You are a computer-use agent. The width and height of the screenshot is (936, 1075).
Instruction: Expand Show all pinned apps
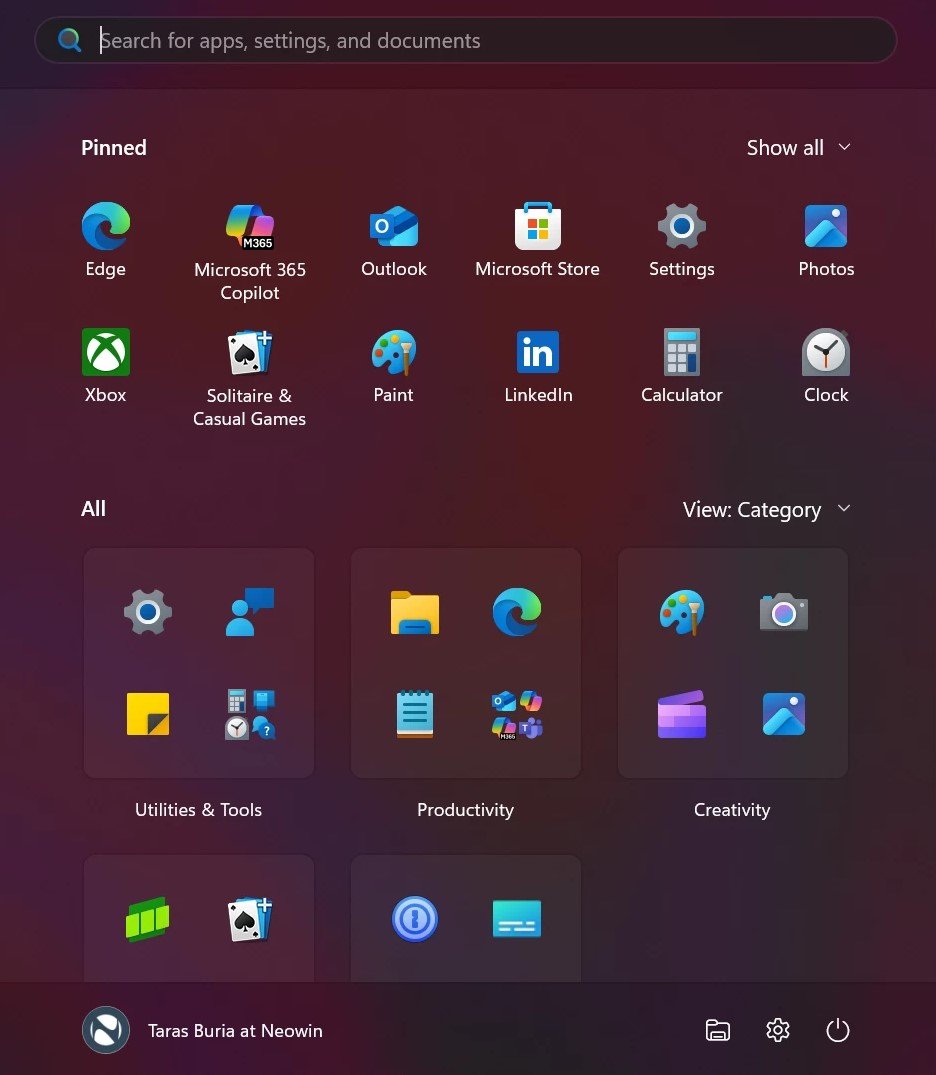[798, 147]
